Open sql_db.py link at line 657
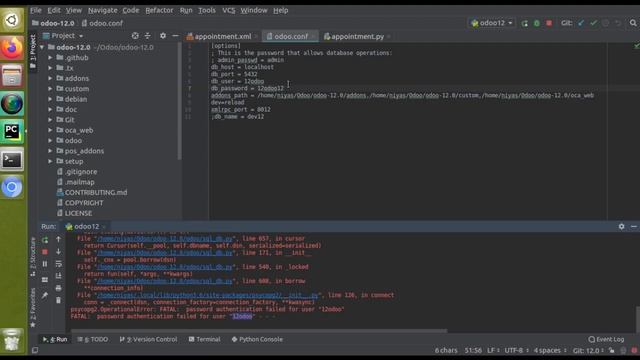Screen dimensions: 640x360 click(x=165, y=238)
